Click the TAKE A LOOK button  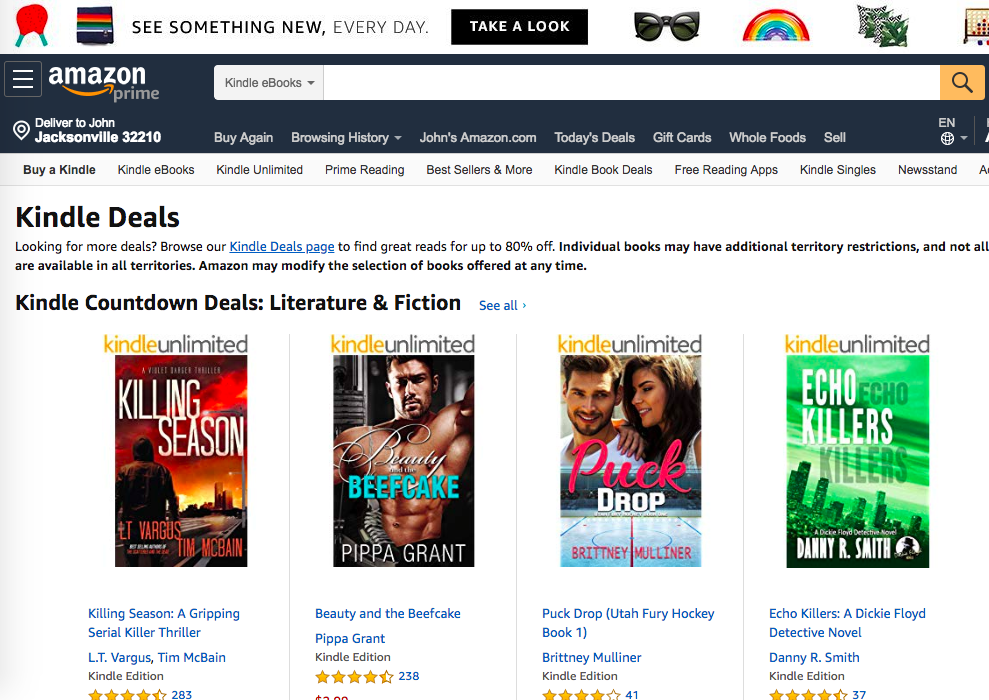coord(519,26)
